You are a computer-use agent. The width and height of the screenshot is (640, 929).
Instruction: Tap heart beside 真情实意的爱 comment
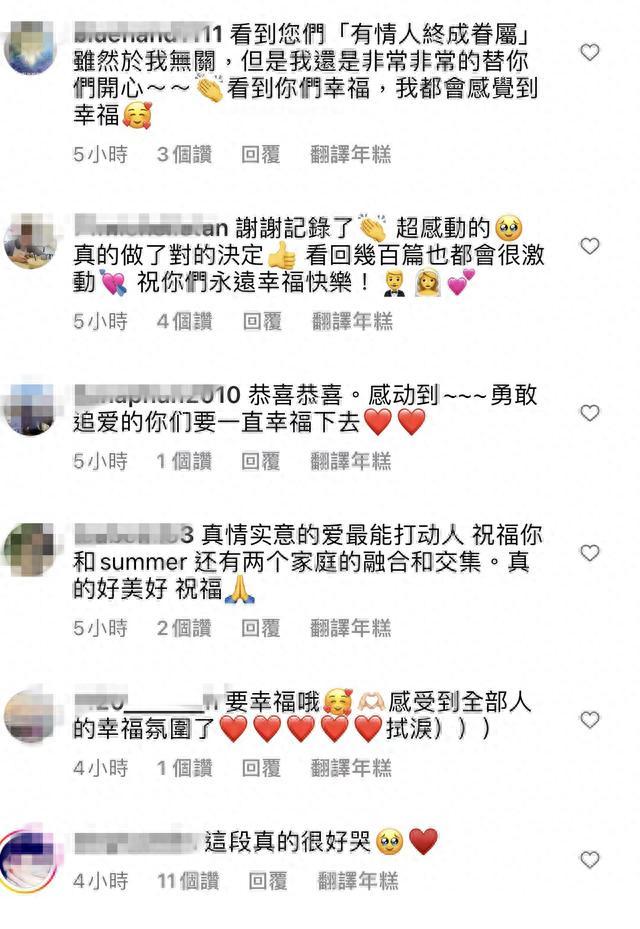pos(590,553)
